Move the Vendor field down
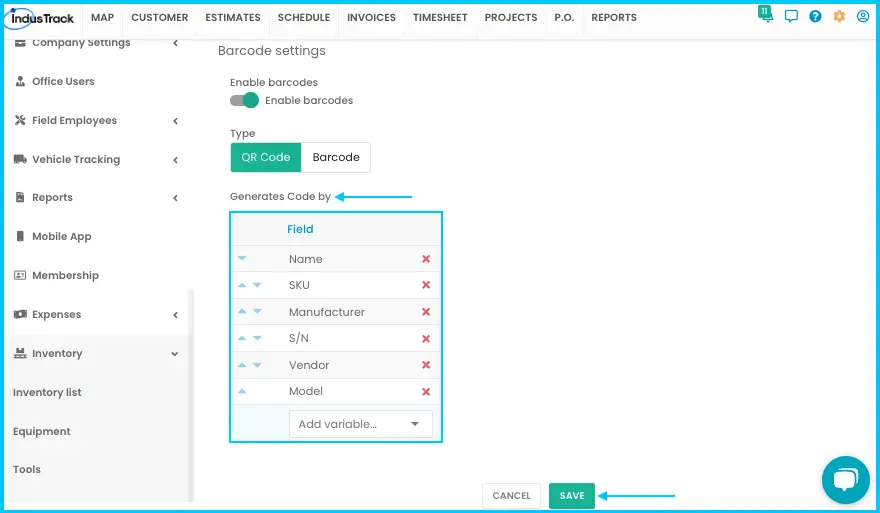 pyautogui.click(x=257, y=365)
